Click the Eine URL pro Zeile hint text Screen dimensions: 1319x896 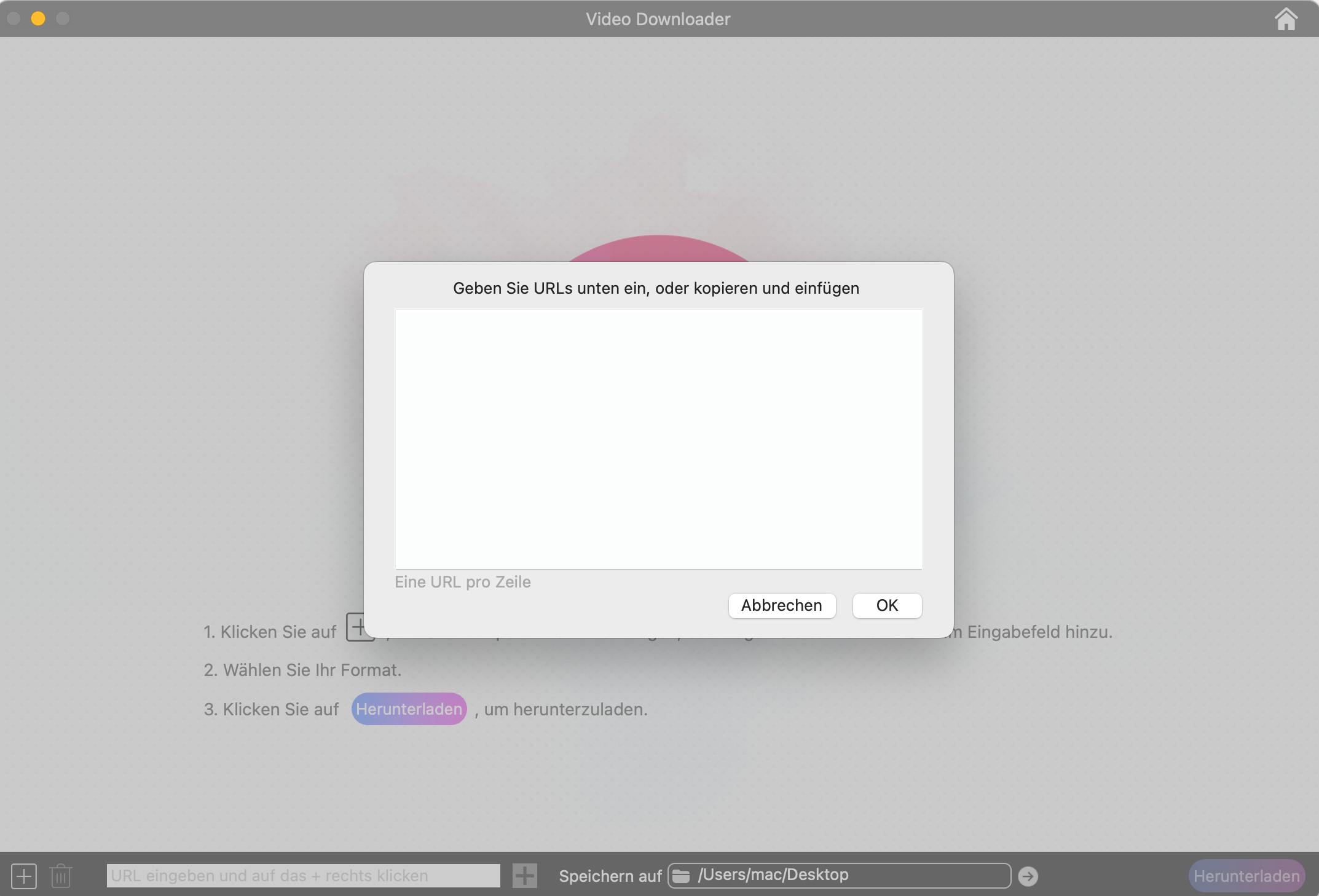point(463,582)
